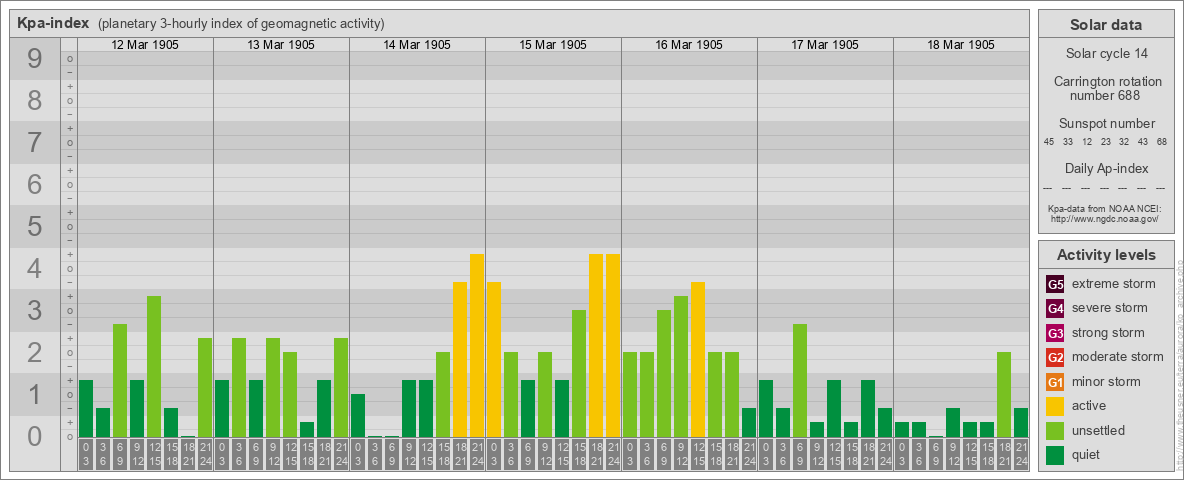Click the 13 Mar 21-24h light green bar
1184x480 pixels.
pos(341,387)
